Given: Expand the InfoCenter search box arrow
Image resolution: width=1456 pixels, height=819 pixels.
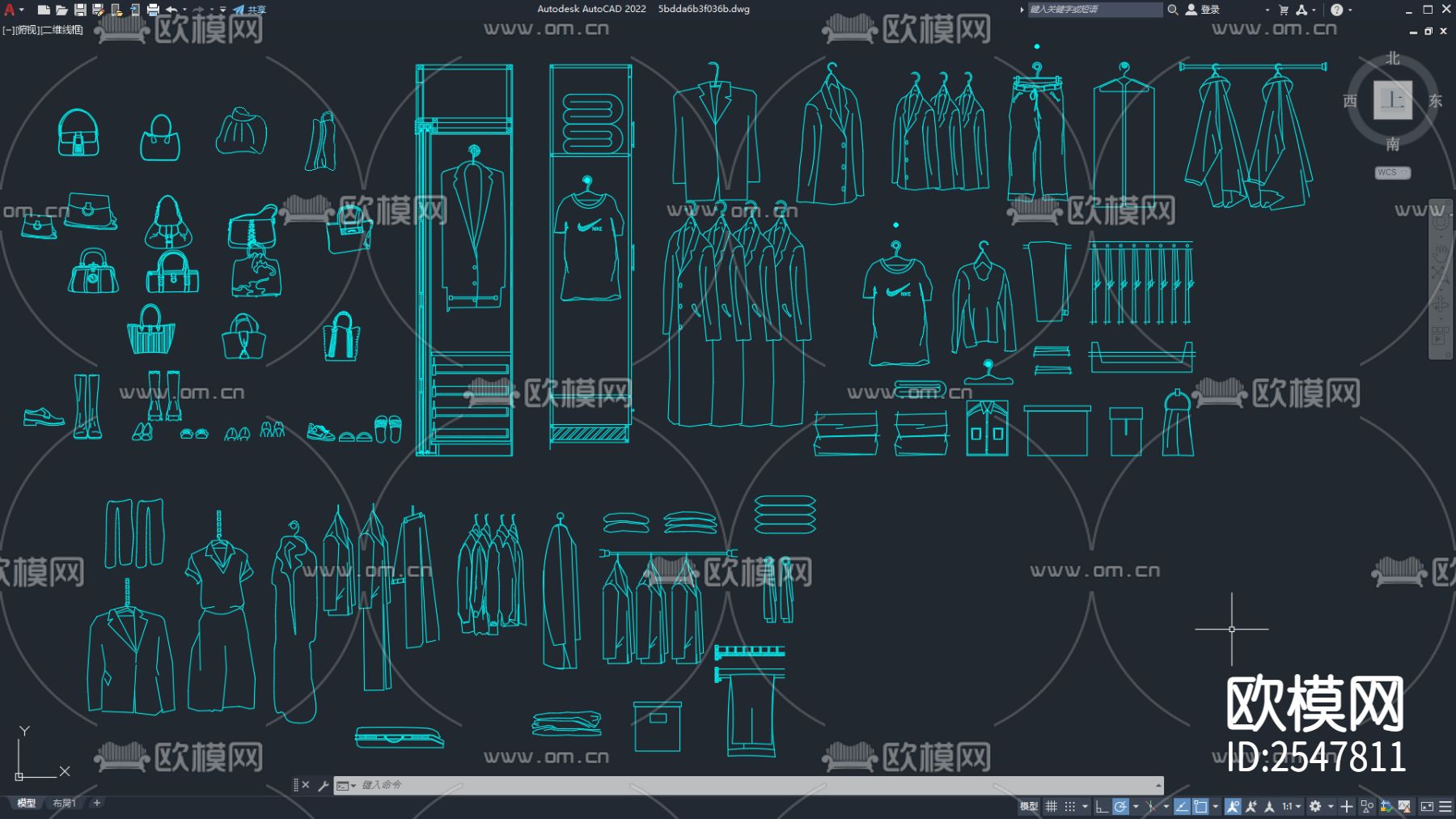Looking at the screenshot, I should point(1022,10).
